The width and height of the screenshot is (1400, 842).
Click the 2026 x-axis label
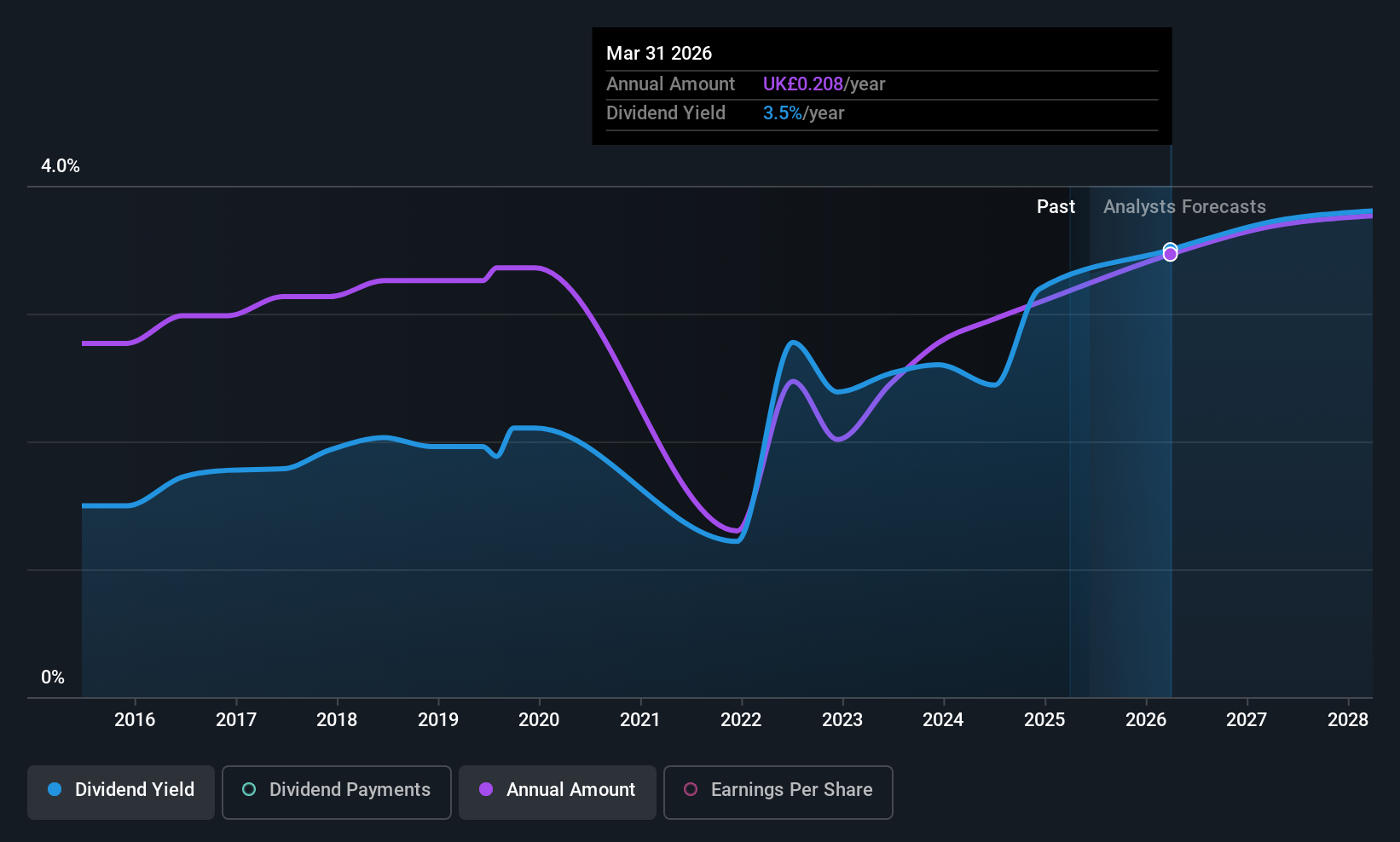tap(1146, 720)
